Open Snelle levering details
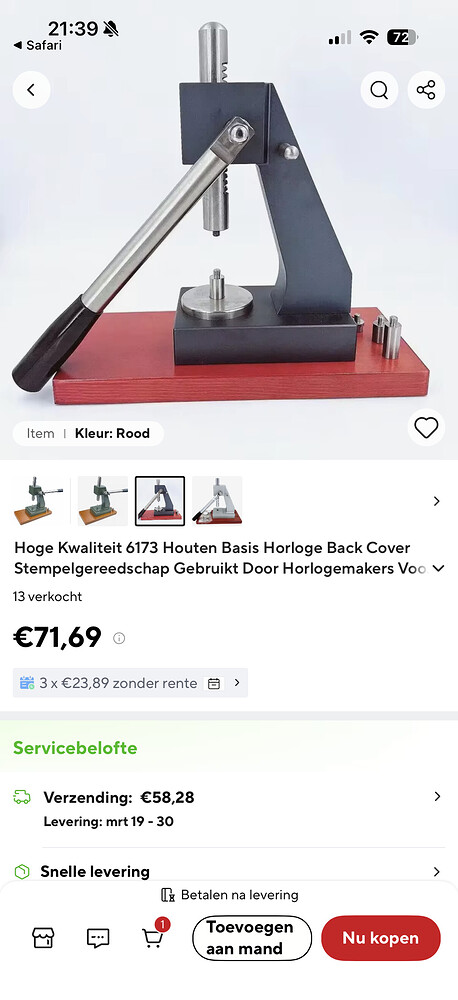 [x=228, y=871]
